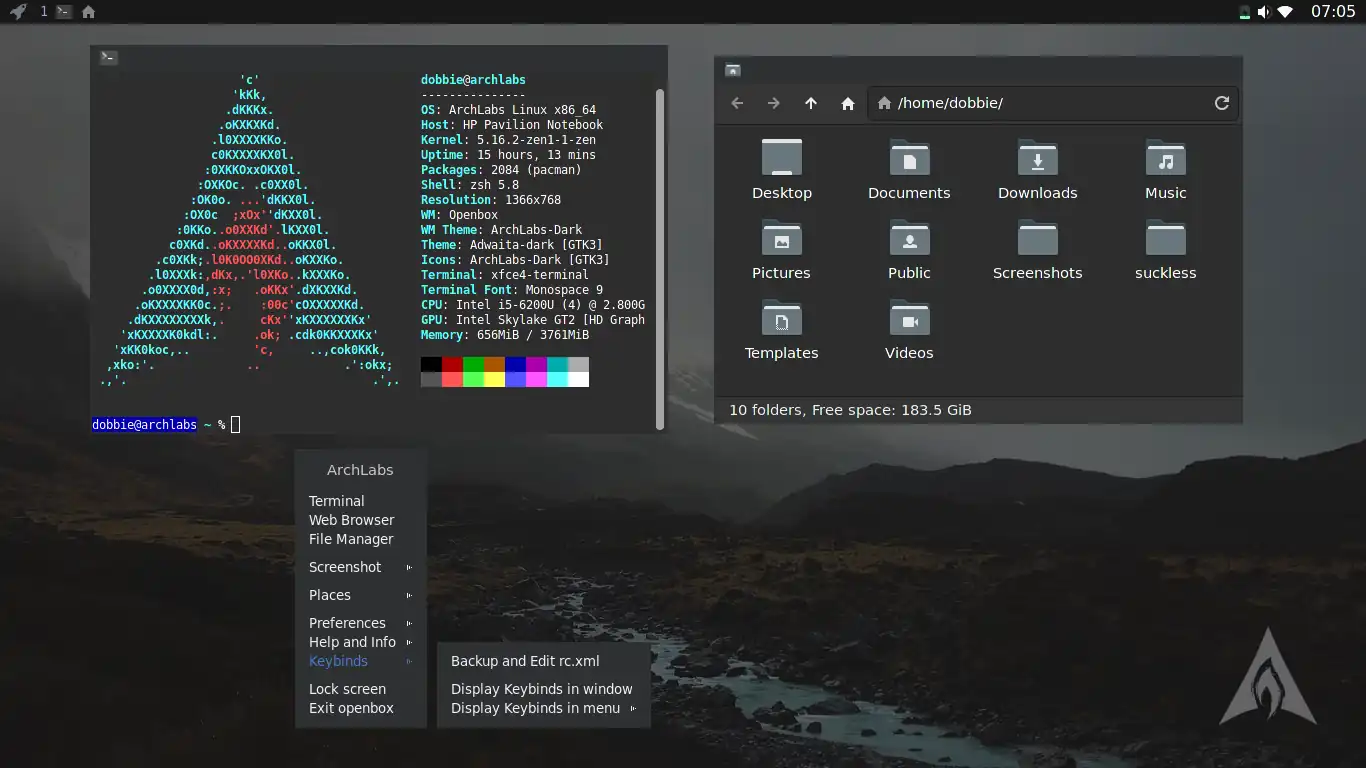
Task: Click the up arrow to go to parent directory
Action: (810, 102)
